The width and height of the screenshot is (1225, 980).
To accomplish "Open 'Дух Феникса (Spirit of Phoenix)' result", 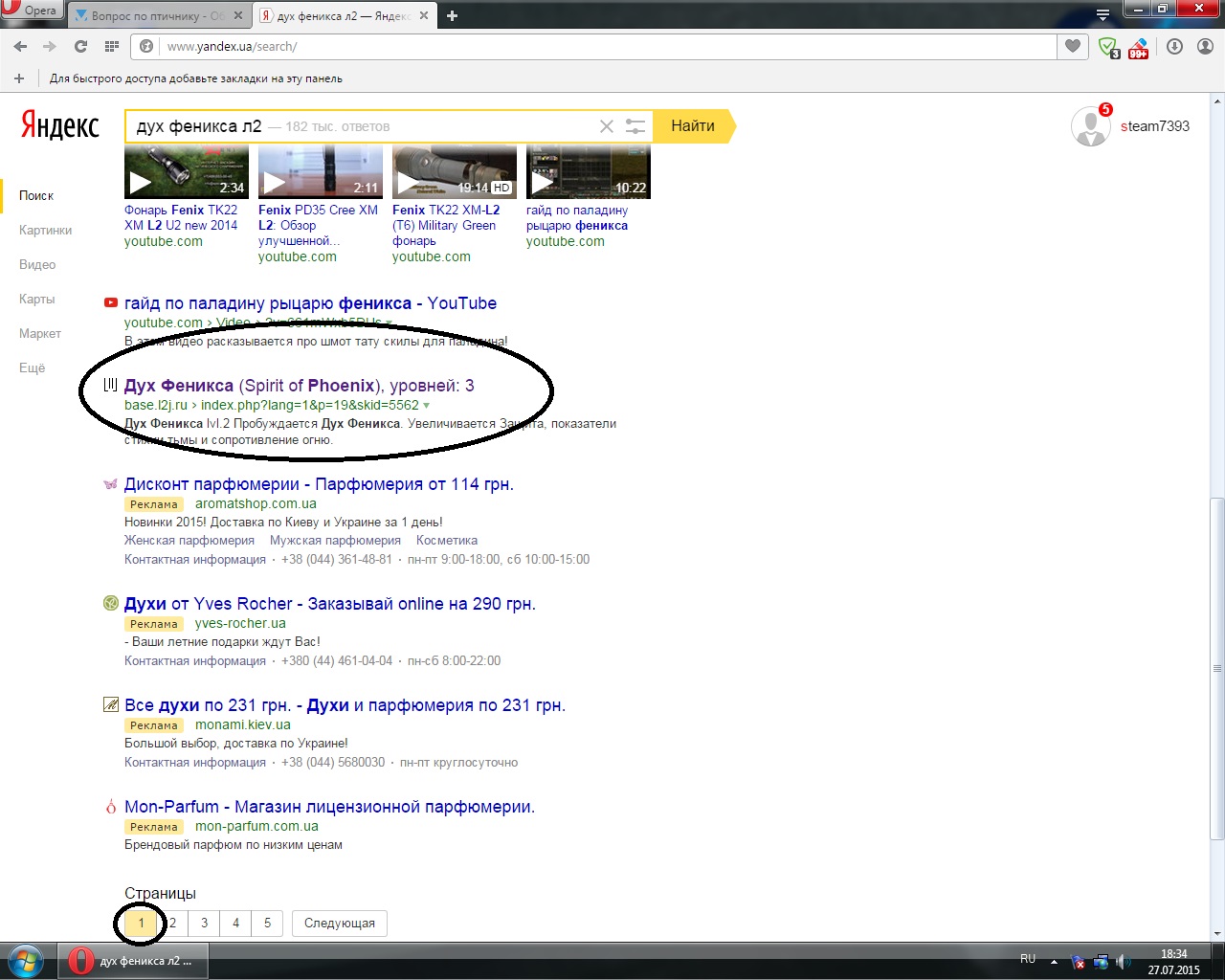I will click(x=299, y=386).
